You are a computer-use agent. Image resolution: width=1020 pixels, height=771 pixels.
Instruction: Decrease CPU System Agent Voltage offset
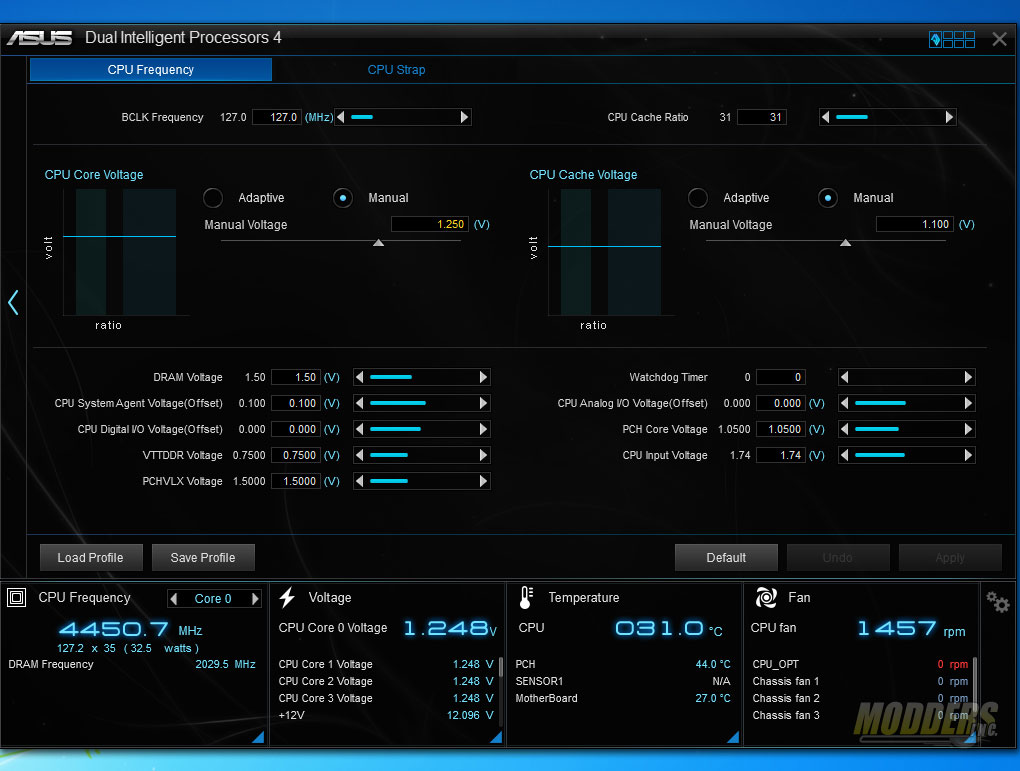pyautogui.click(x=359, y=403)
